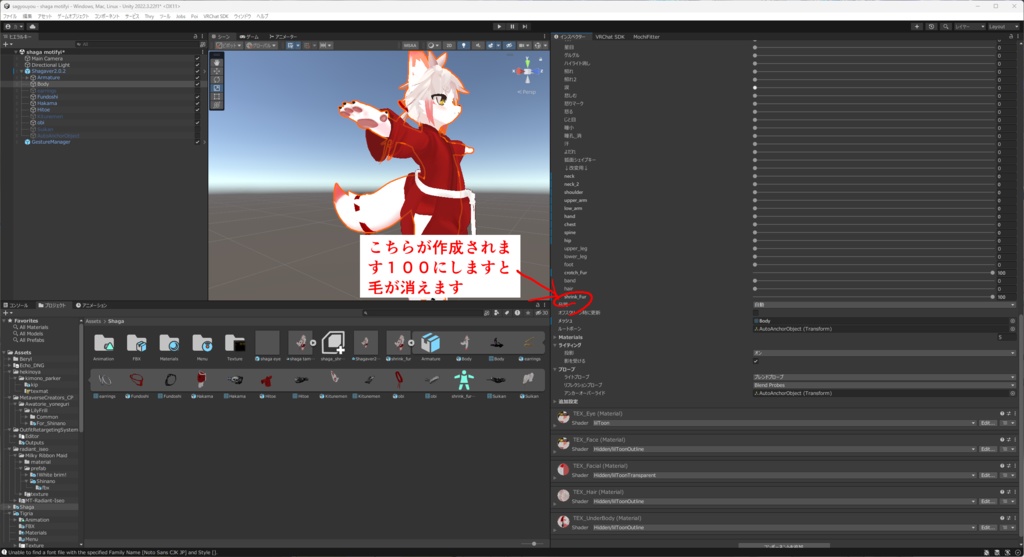This screenshot has width=1024, height=557.
Task: Open the Jobs menu
Action: 180,16
